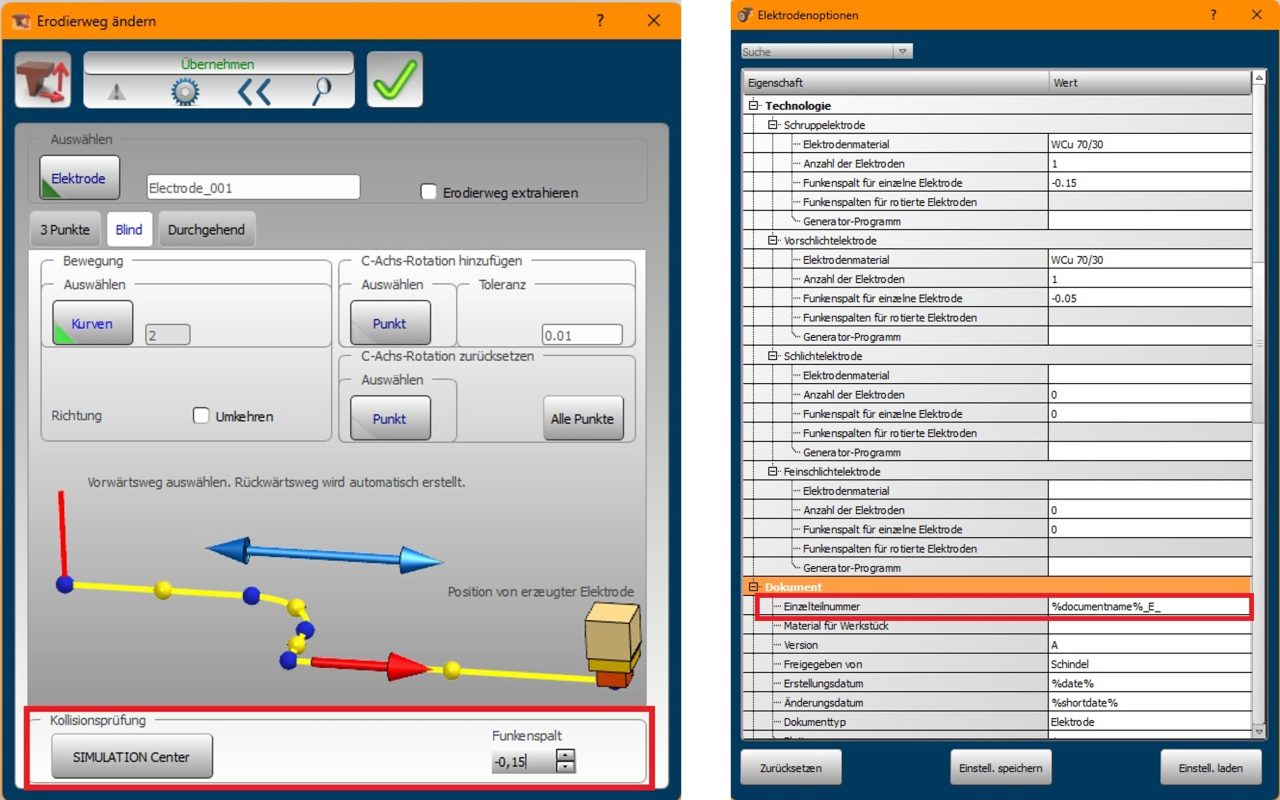Collapse the Vorschlichtelektrode section
The image size is (1280, 800).
click(773, 240)
